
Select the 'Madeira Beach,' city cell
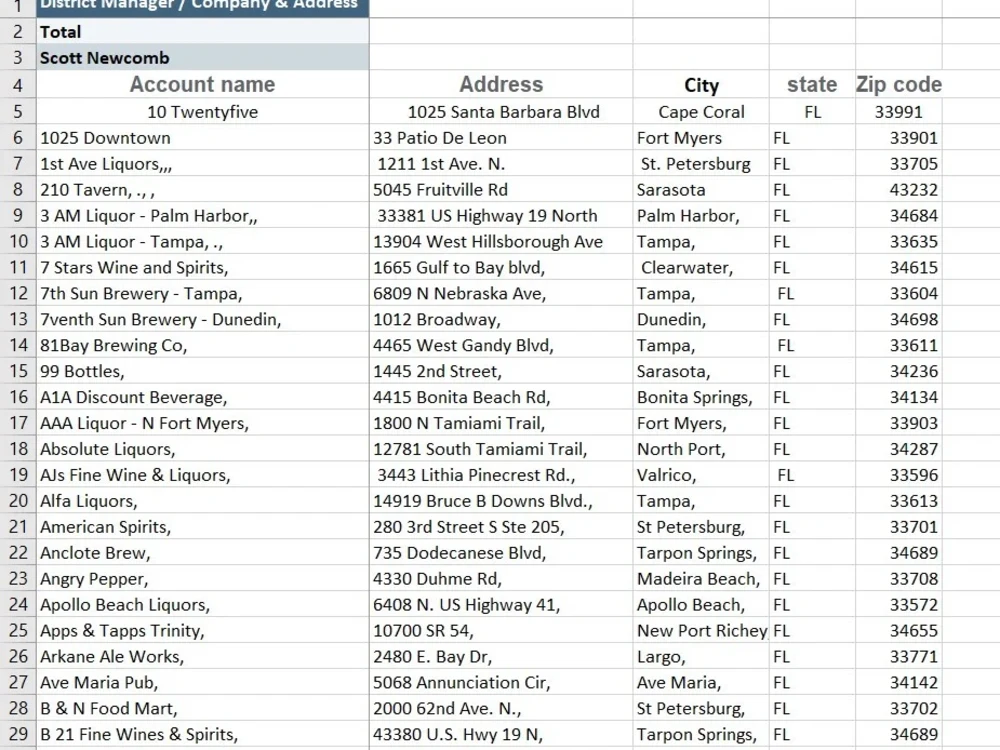click(701, 578)
